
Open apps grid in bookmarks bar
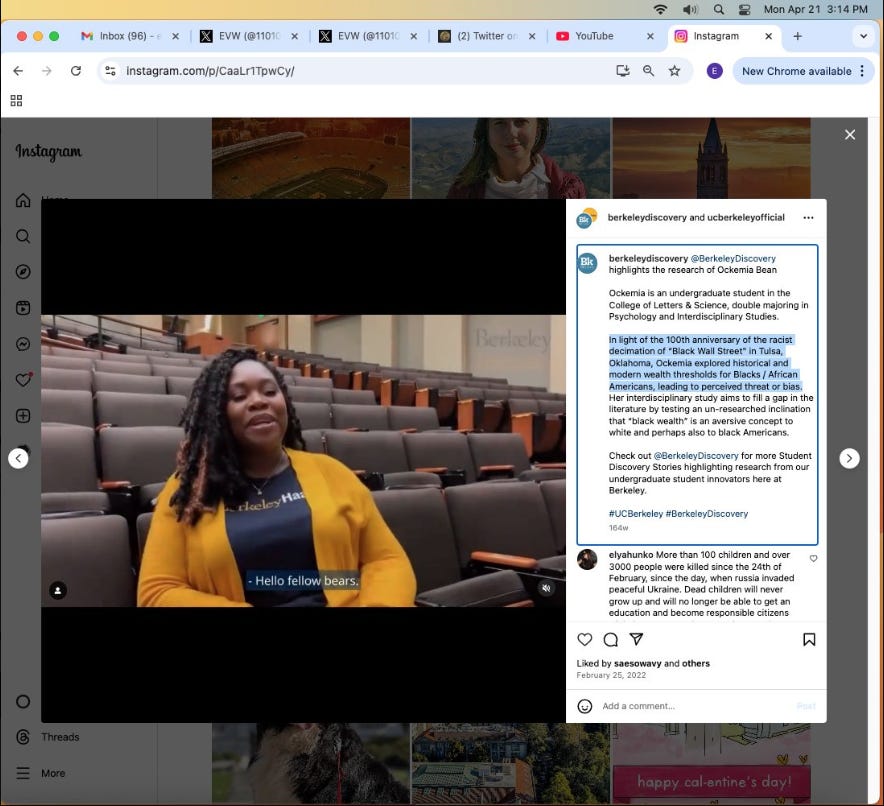click(x=16, y=101)
